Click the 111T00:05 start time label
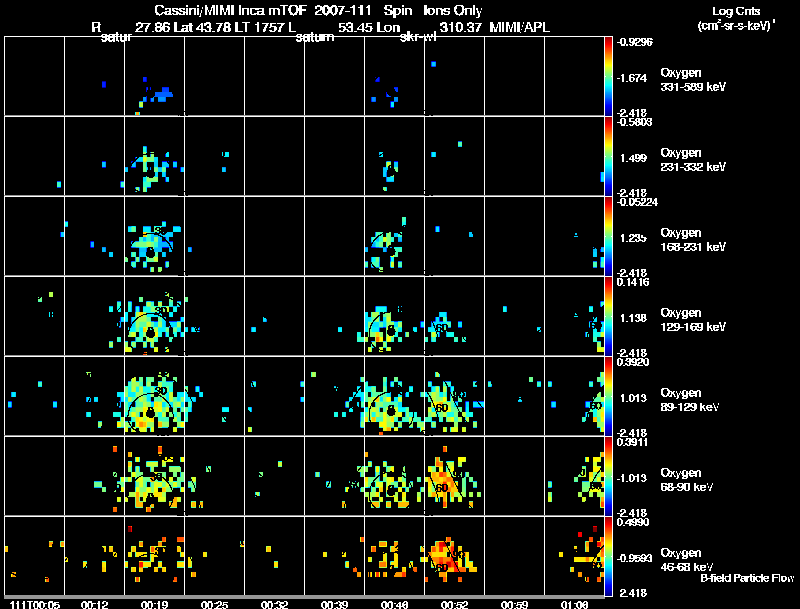This screenshot has height=609, width=800. tap(35, 605)
